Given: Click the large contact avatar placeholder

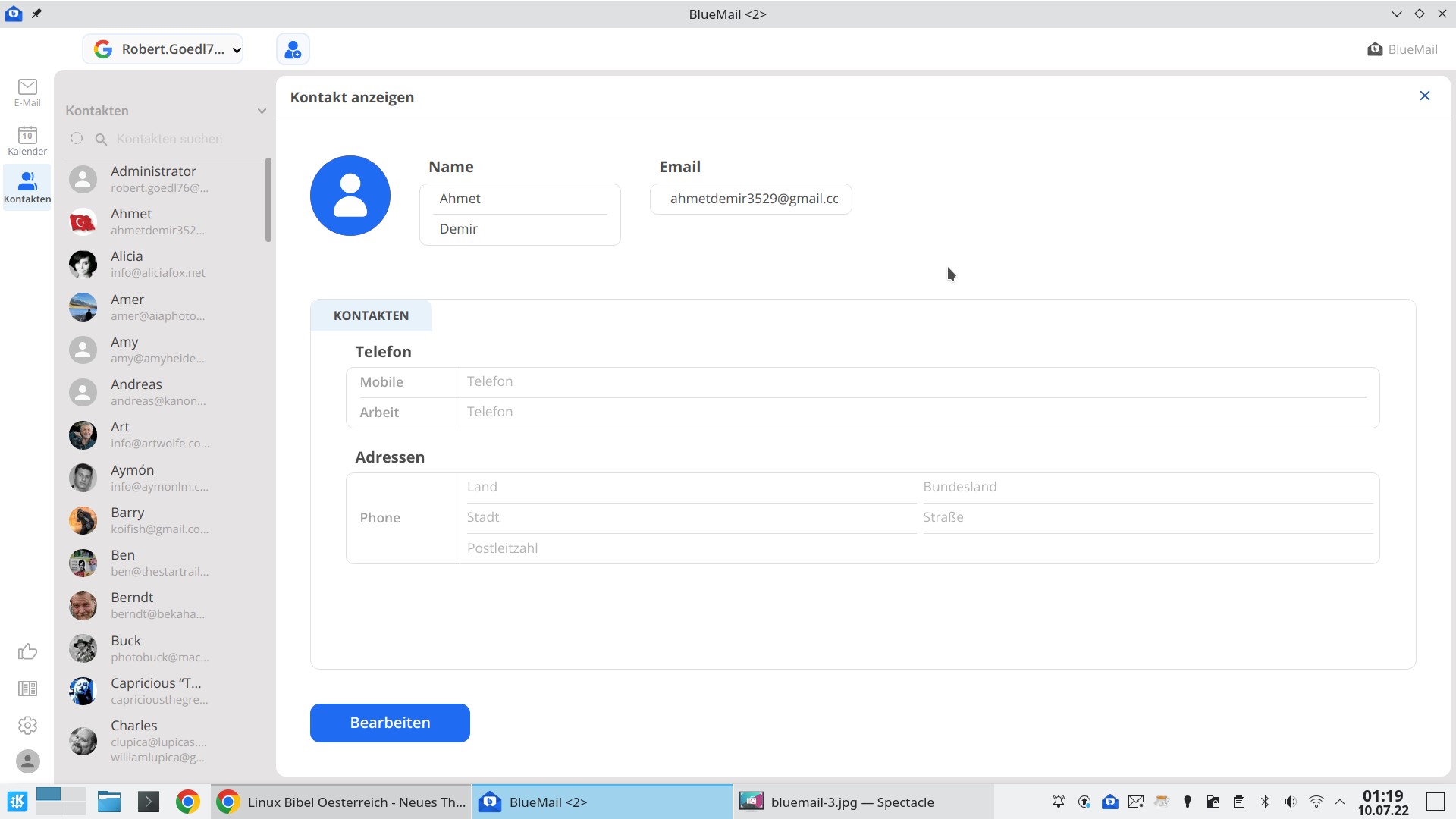Looking at the screenshot, I should click(350, 196).
